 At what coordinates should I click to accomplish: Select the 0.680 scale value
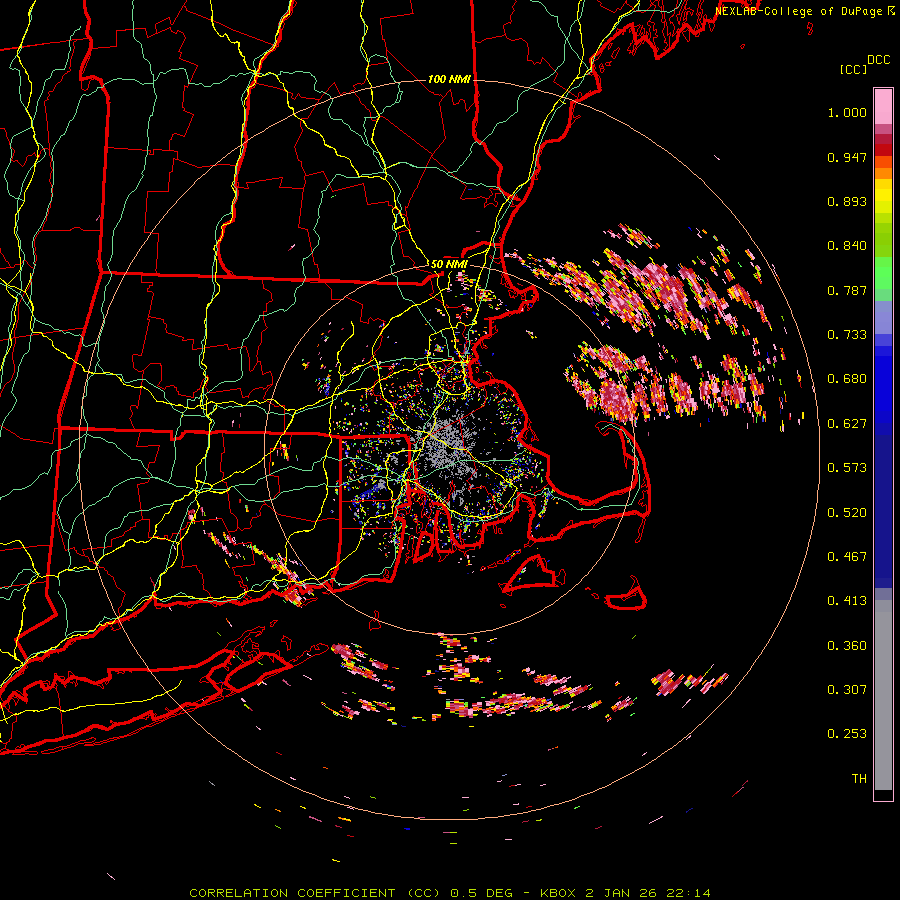[847, 379]
